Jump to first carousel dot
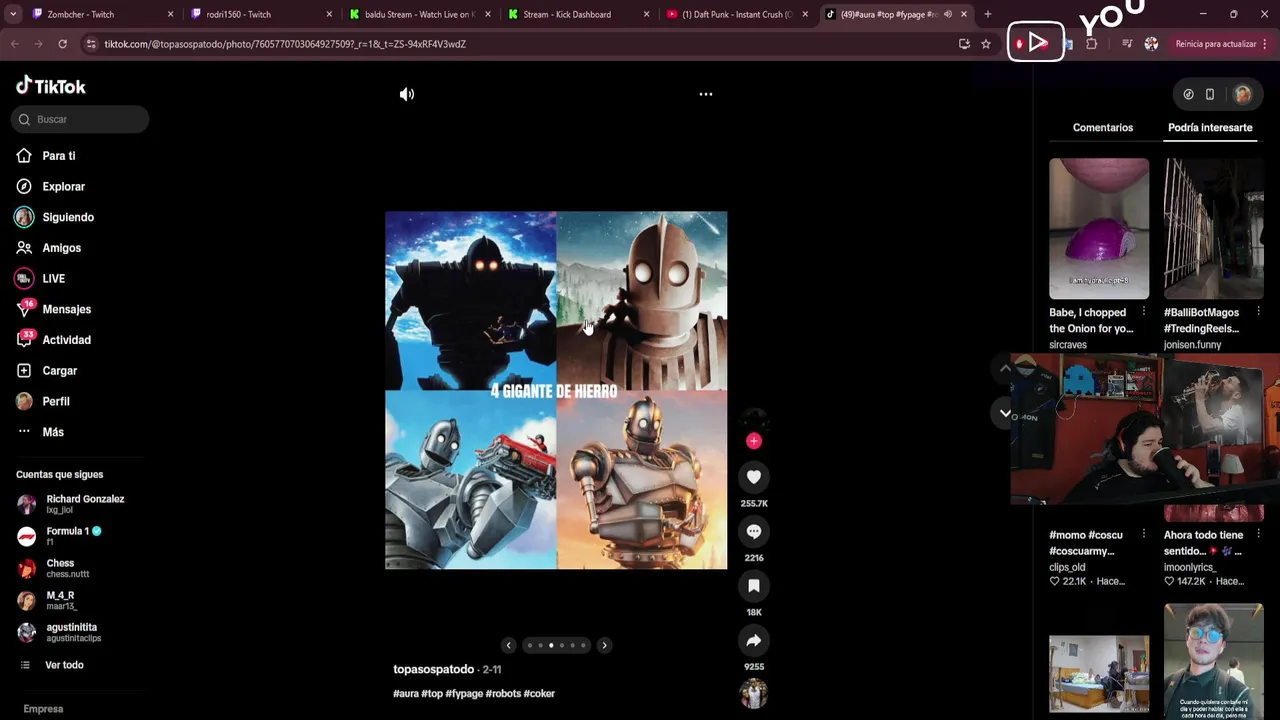This screenshot has width=1280, height=720. coord(529,645)
